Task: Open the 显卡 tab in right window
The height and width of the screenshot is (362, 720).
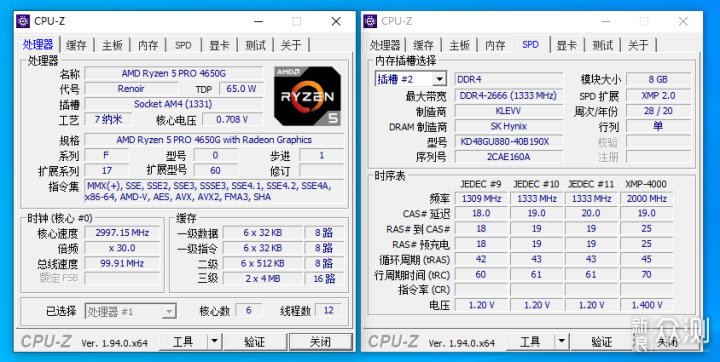Action: click(566, 45)
